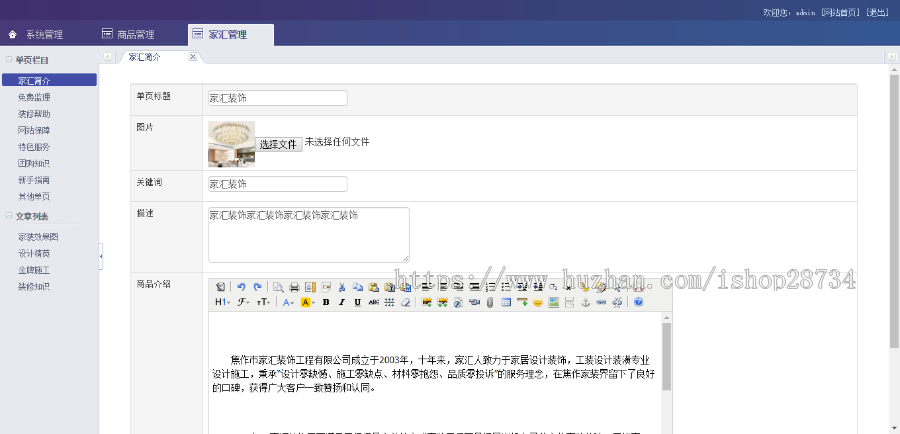Click the paste clipboard icon
Viewport: 900px width, 434px height.
click(x=374, y=287)
